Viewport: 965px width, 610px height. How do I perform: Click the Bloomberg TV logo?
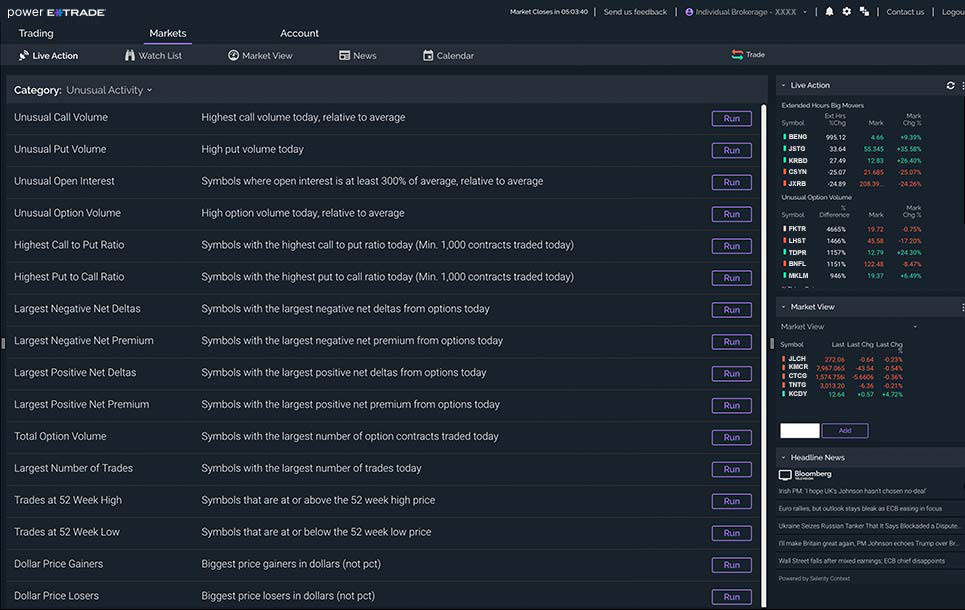pos(805,475)
